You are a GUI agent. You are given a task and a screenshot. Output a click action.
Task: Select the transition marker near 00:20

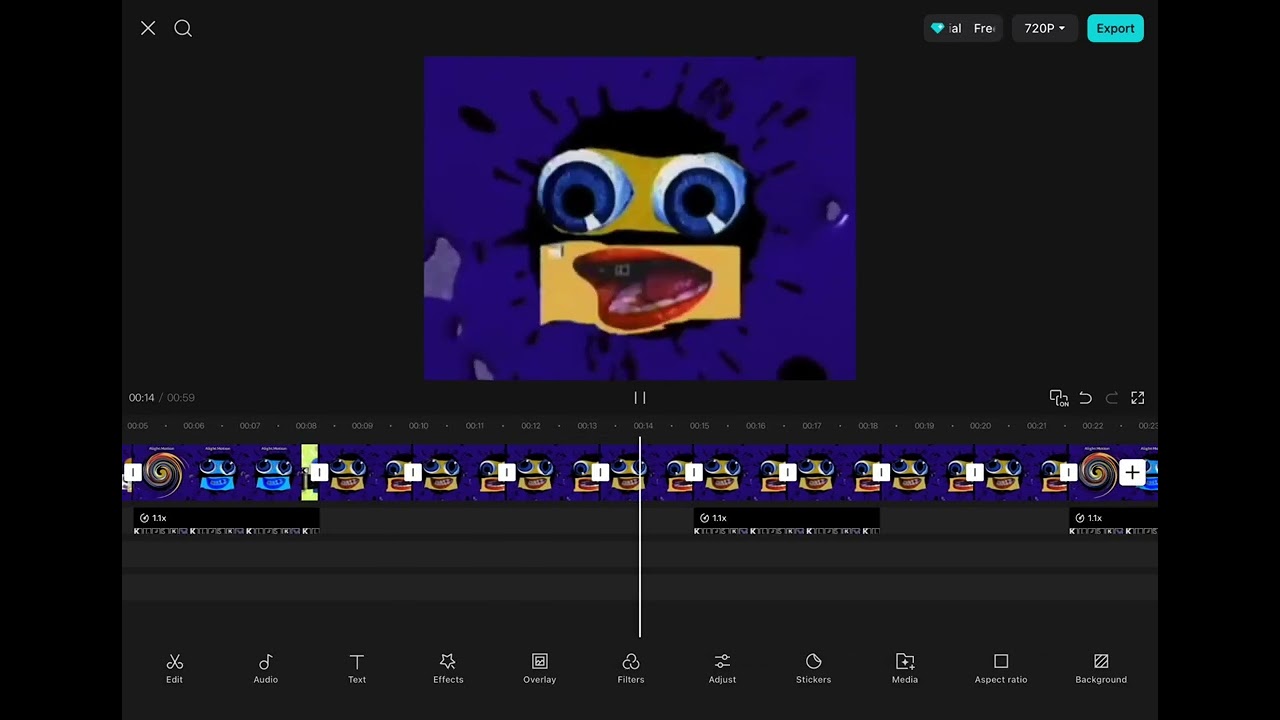tap(975, 472)
